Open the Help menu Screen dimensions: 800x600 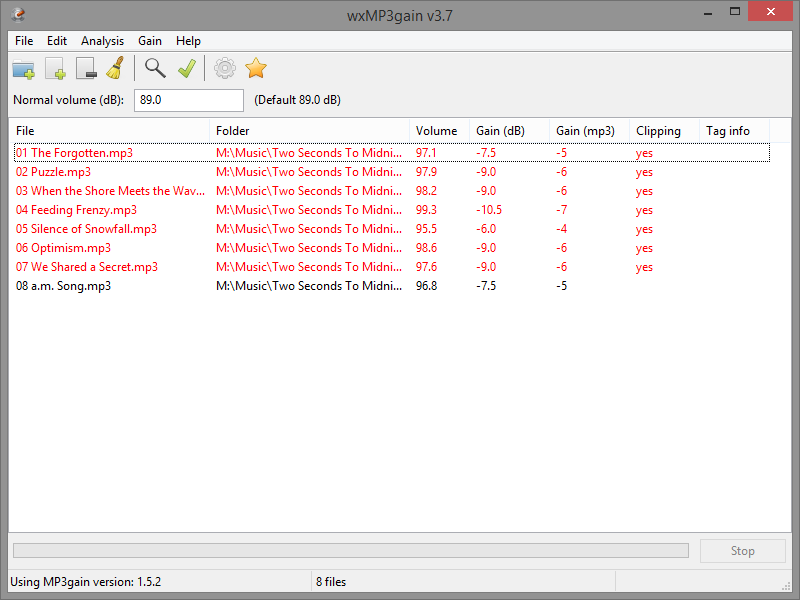[188, 41]
